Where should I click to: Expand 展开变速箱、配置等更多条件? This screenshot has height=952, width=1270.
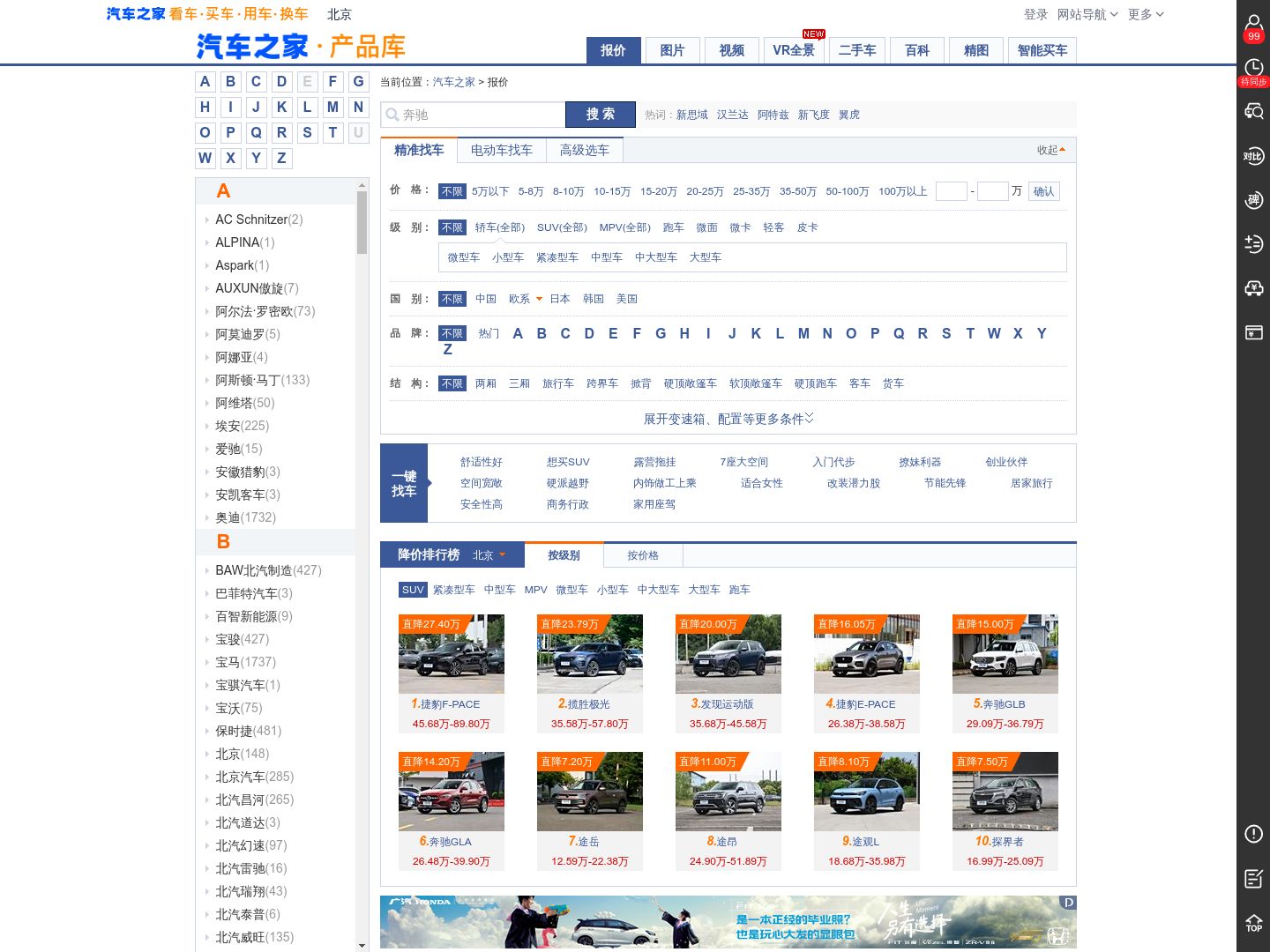coord(728,419)
